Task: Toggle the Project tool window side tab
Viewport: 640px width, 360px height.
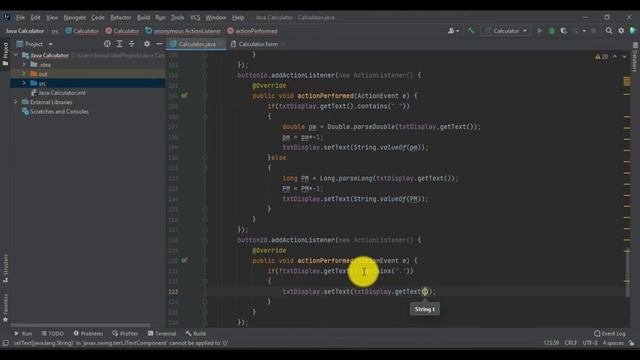Action: 5,54
